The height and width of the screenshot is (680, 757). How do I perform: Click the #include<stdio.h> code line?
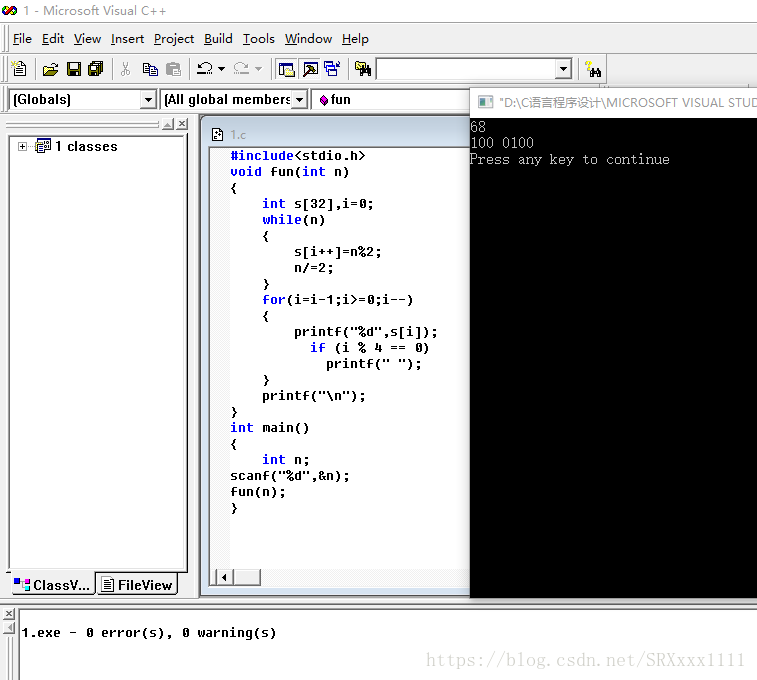(297, 155)
